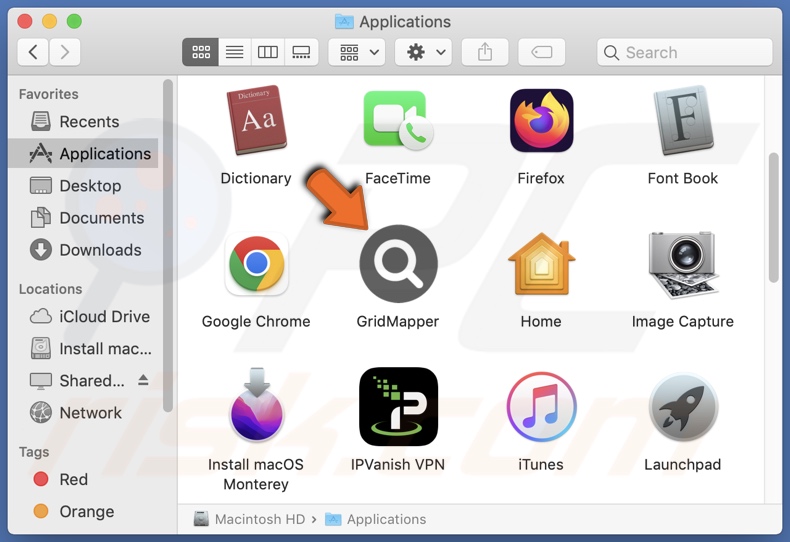Screen dimensions: 790x542
Task: Click the Share toolbar button
Action: click(x=485, y=52)
